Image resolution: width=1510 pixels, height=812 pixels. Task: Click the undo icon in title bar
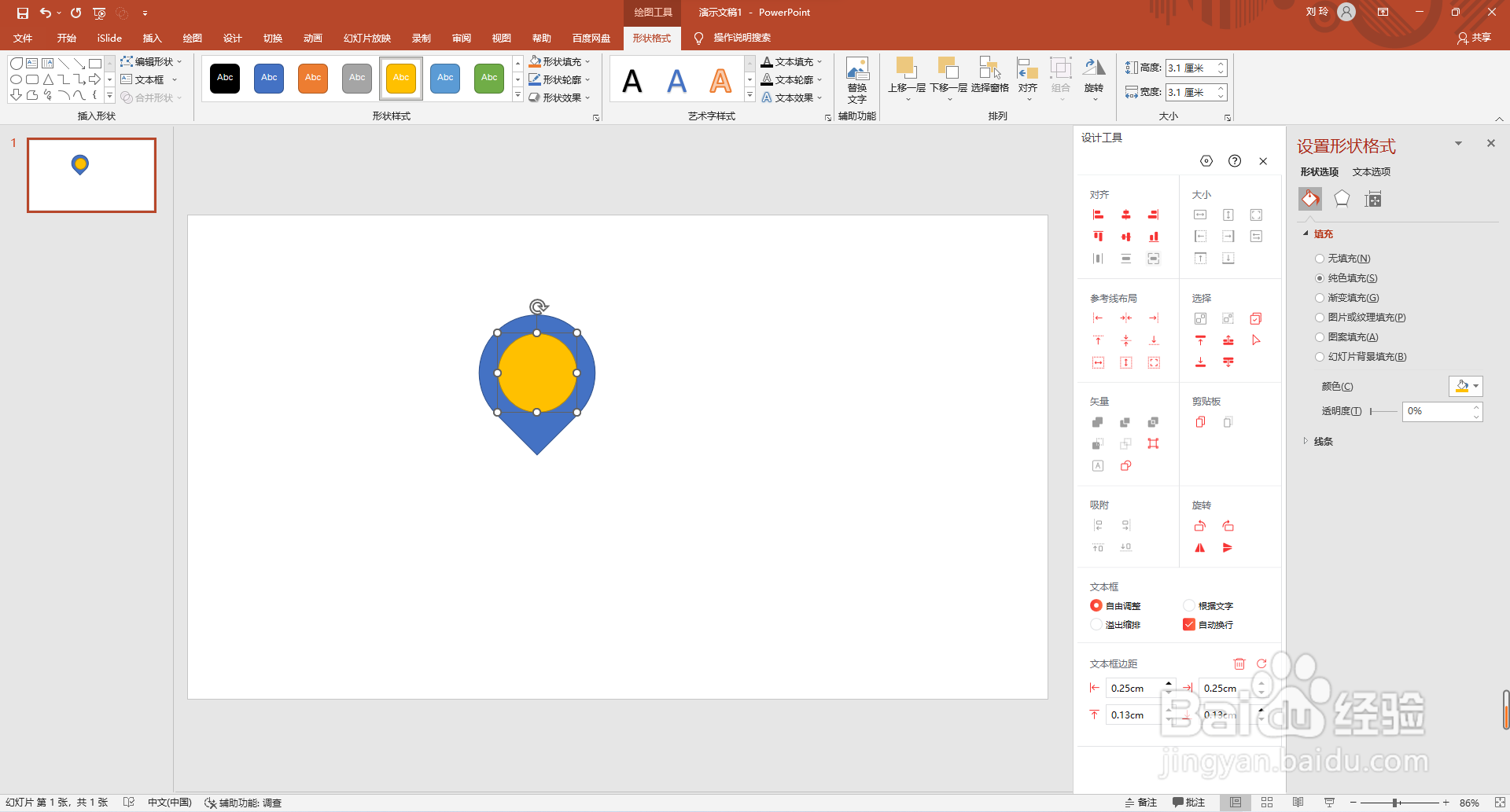46,13
